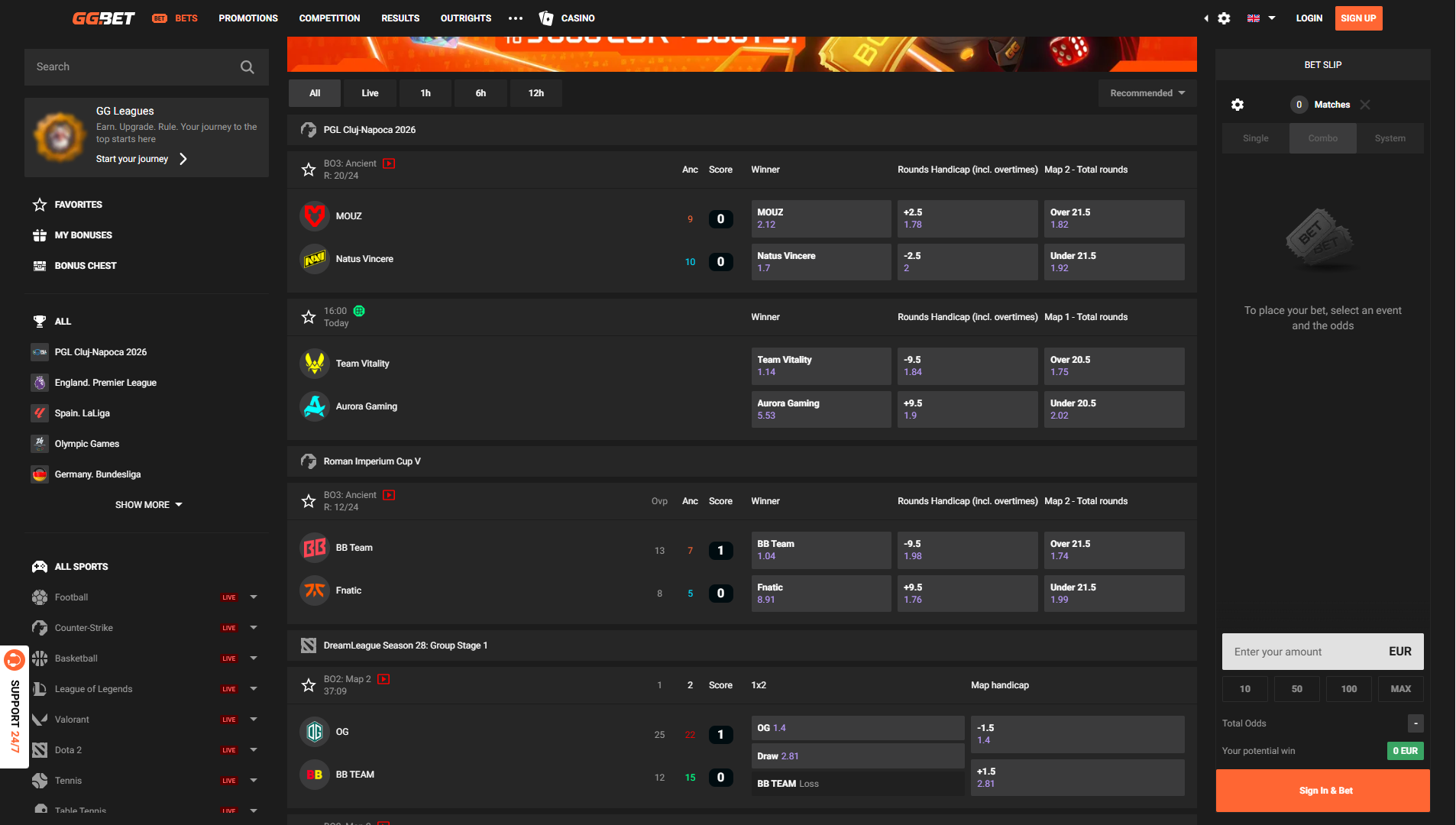Expand SHOW MORE leagues list
The width and height of the screenshot is (1456, 825).
tap(148, 505)
